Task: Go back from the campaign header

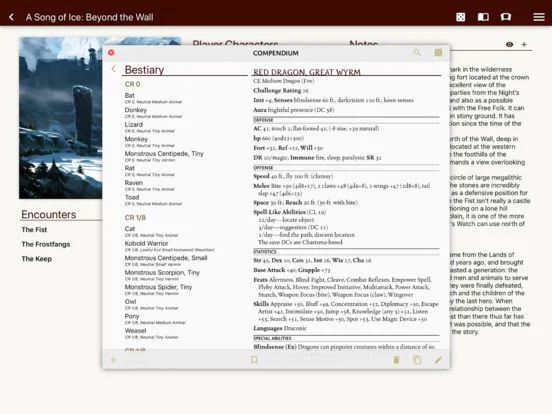Action: [x=12, y=17]
